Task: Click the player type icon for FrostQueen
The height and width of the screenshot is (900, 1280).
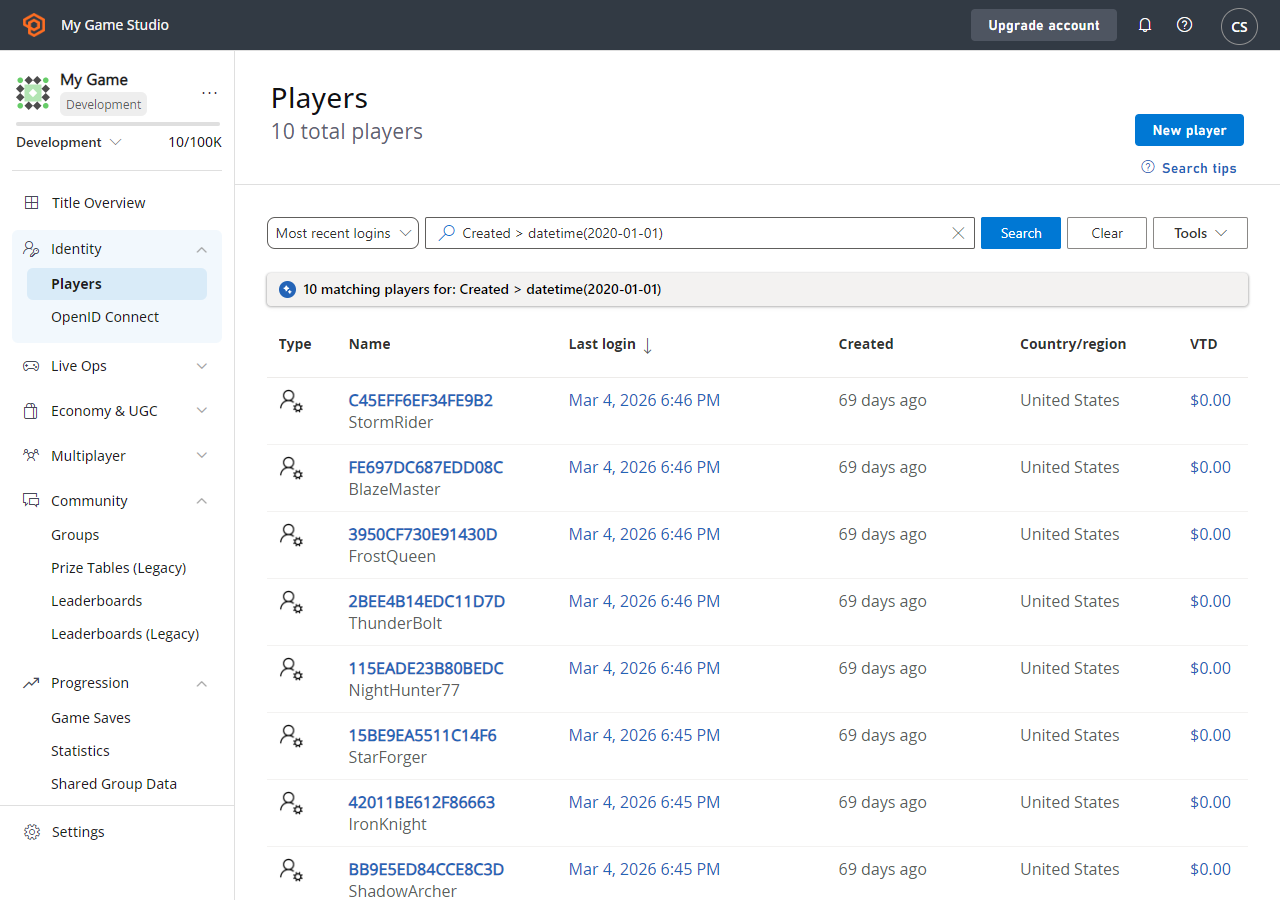Action: coord(291,535)
